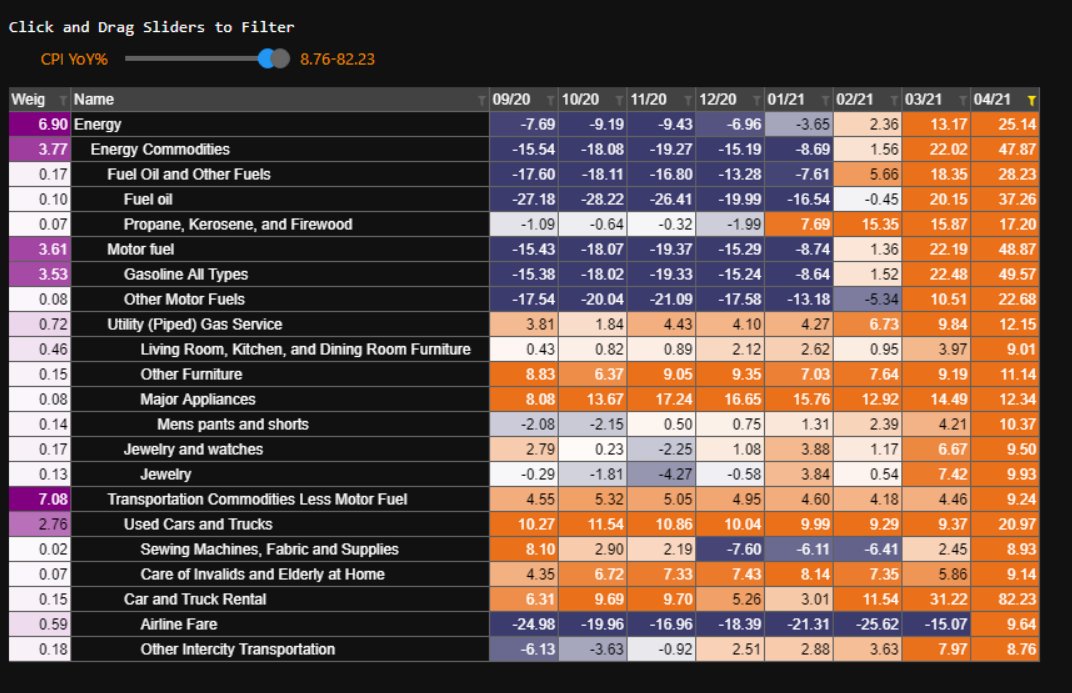The width and height of the screenshot is (1072, 693).
Task: Click the 82.23 cell for Car and Truck Rental
Action: pos(1005,599)
